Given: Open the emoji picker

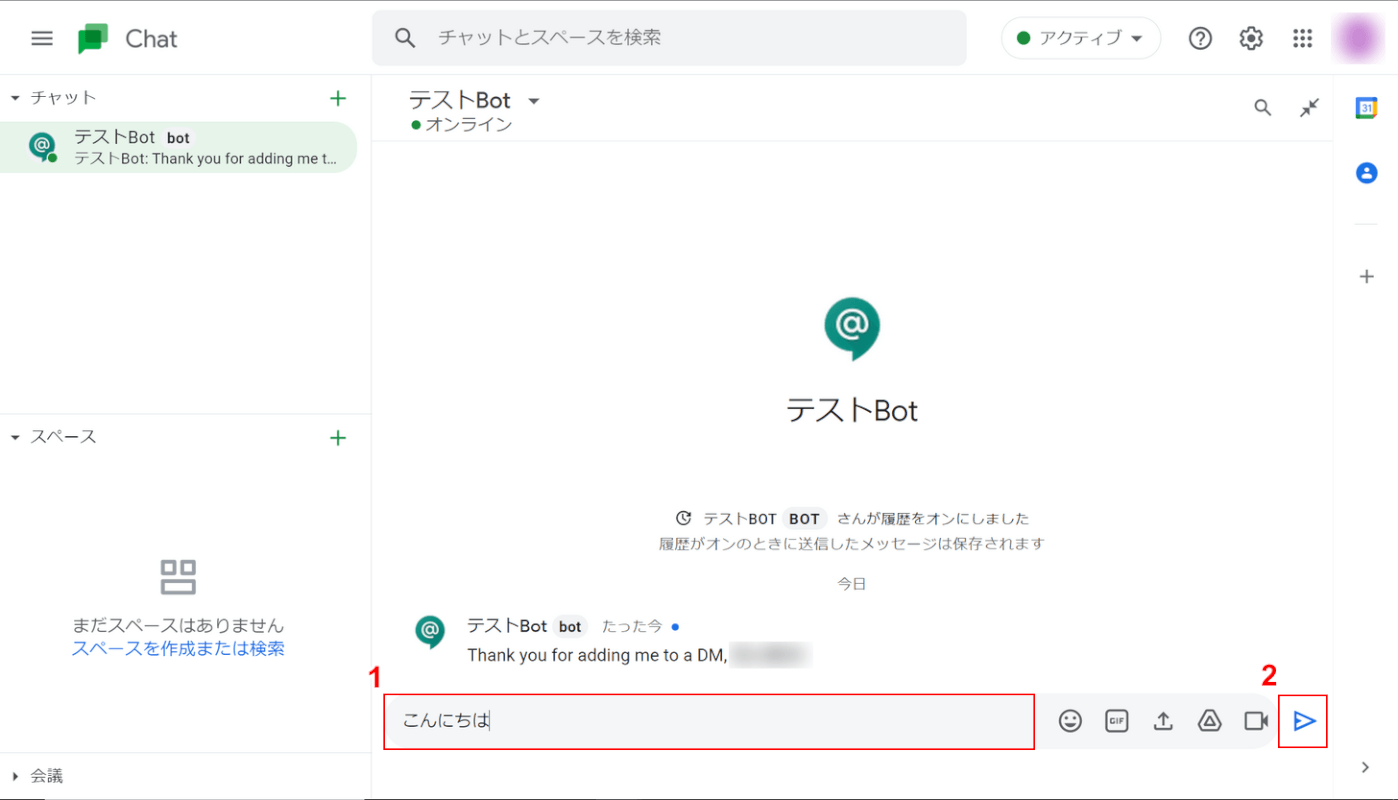Looking at the screenshot, I should click(x=1070, y=721).
